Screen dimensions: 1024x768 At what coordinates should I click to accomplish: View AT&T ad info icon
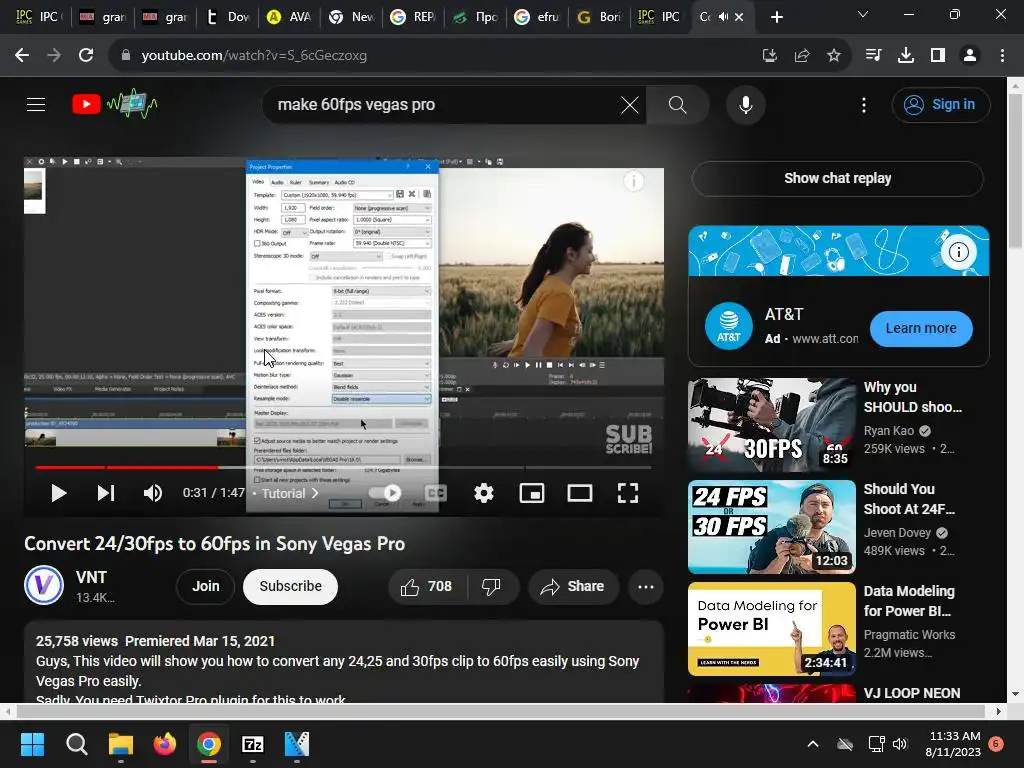tap(958, 251)
